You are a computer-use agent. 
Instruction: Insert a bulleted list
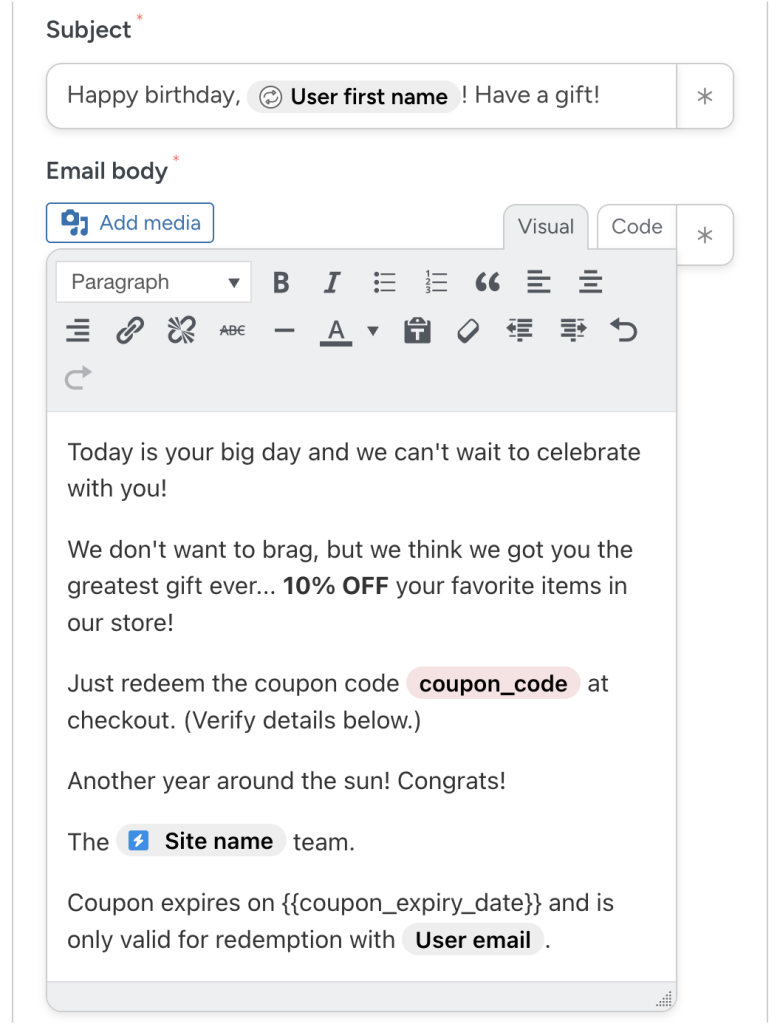pyautogui.click(x=385, y=282)
